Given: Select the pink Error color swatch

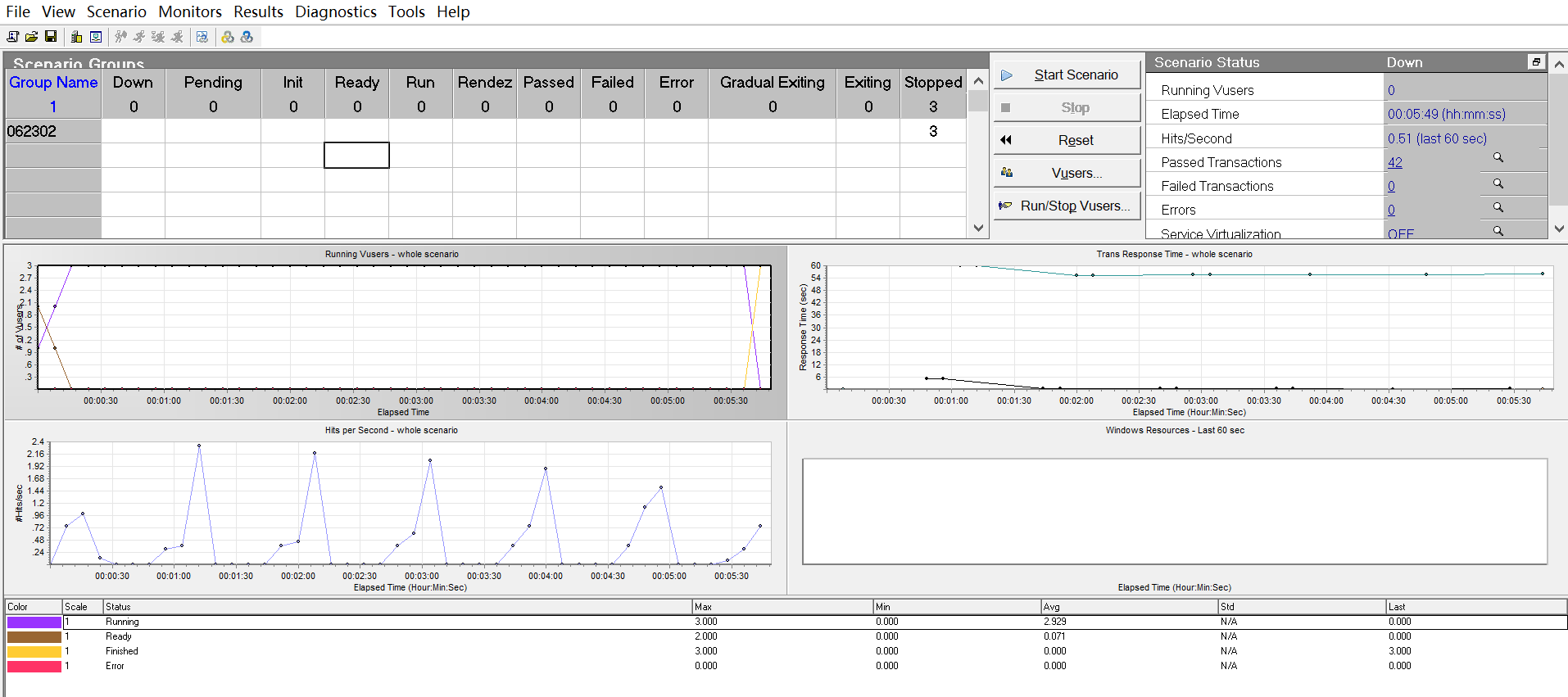Looking at the screenshot, I should tap(34, 666).
